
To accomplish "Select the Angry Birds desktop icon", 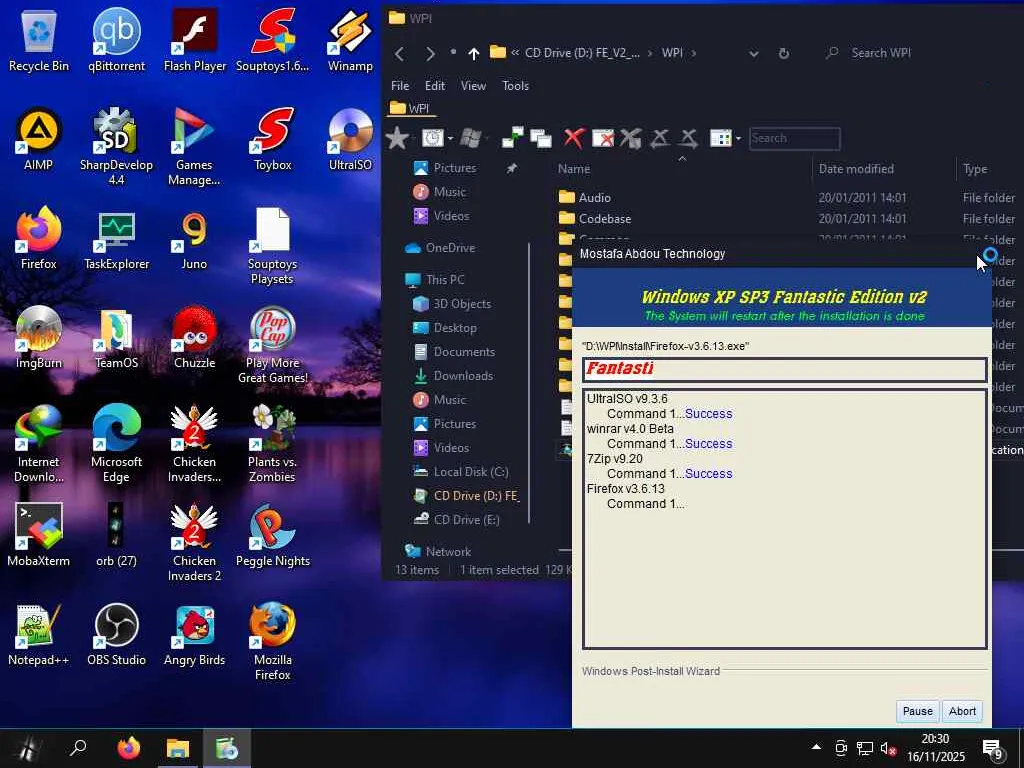I will (195, 634).
